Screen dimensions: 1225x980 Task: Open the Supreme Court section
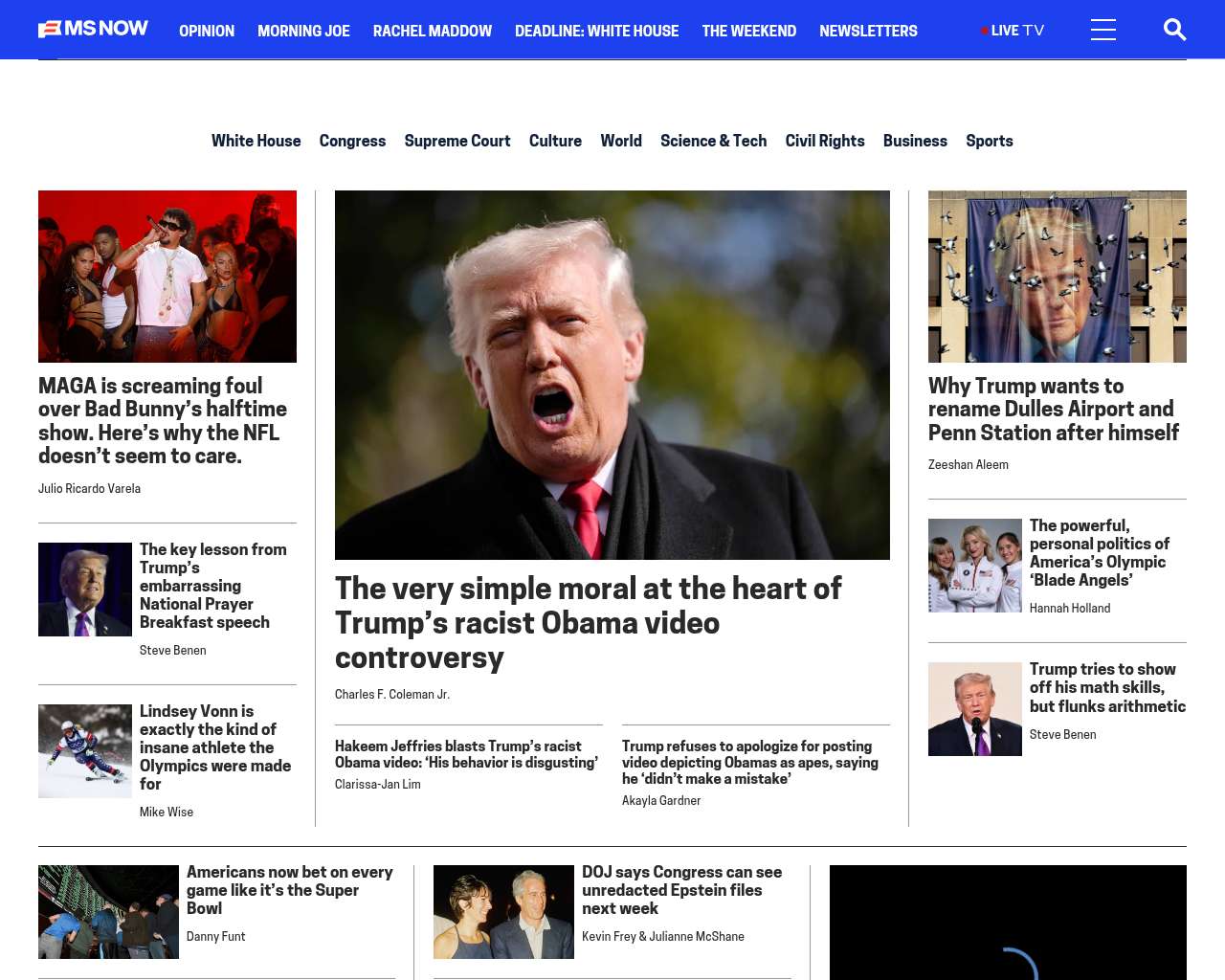pos(457,141)
